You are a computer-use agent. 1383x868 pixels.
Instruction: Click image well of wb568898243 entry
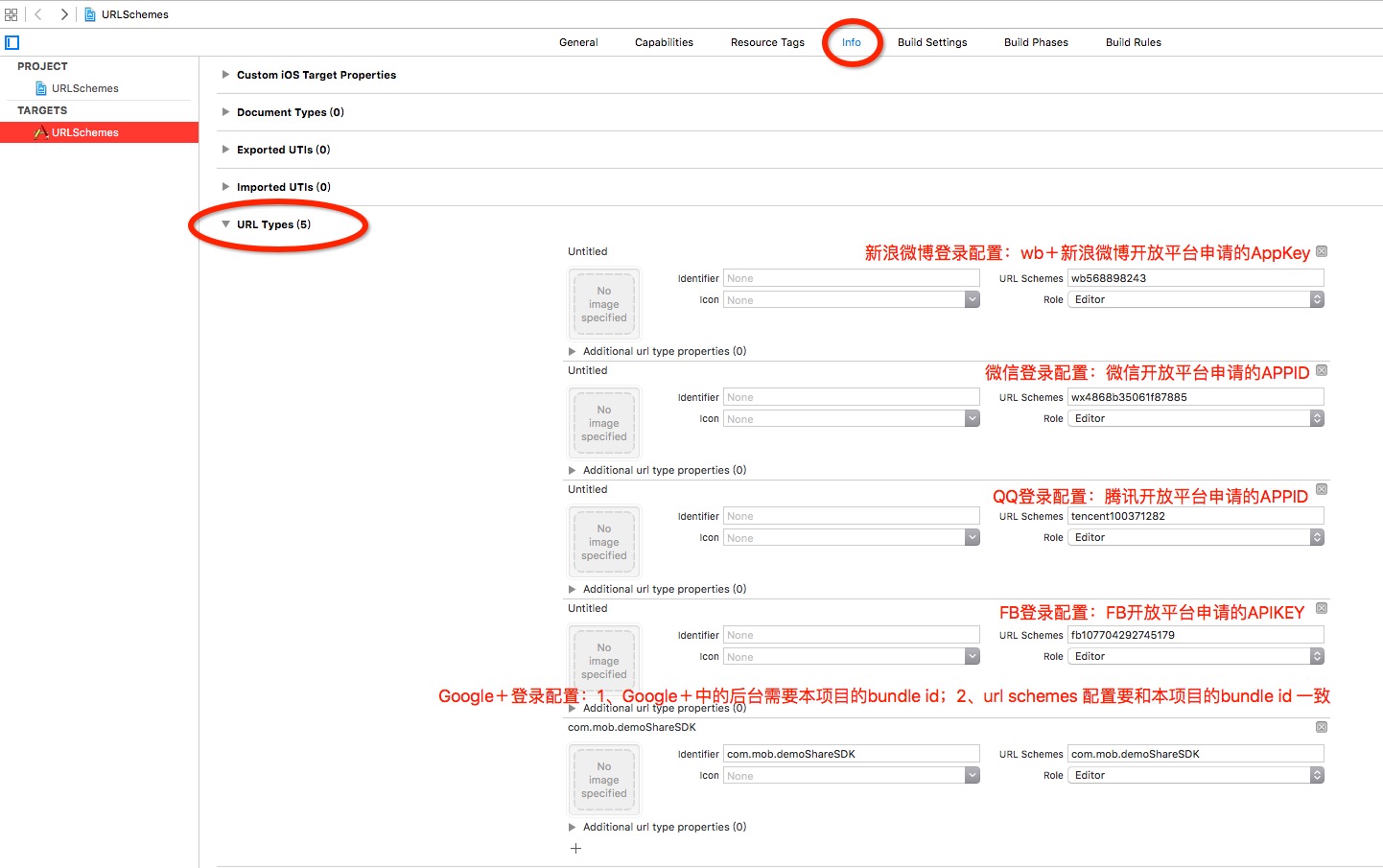tap(604, 304)
